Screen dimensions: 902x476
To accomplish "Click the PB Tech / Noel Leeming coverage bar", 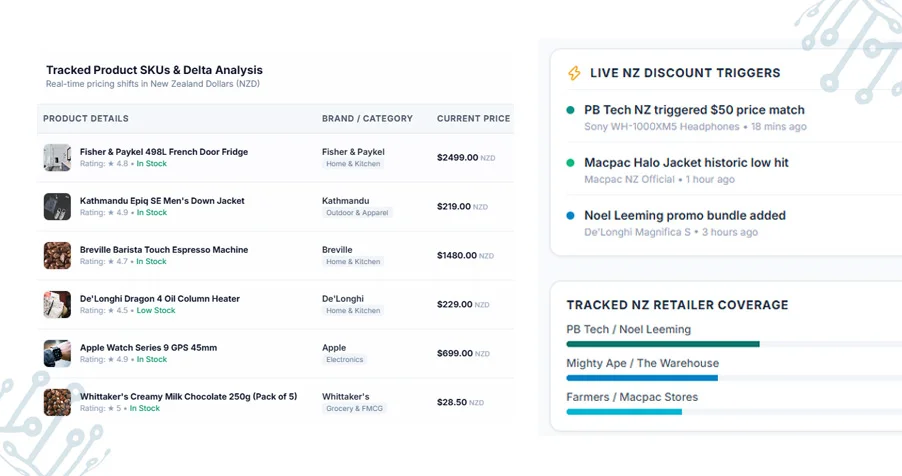I will tap(733, 344).
